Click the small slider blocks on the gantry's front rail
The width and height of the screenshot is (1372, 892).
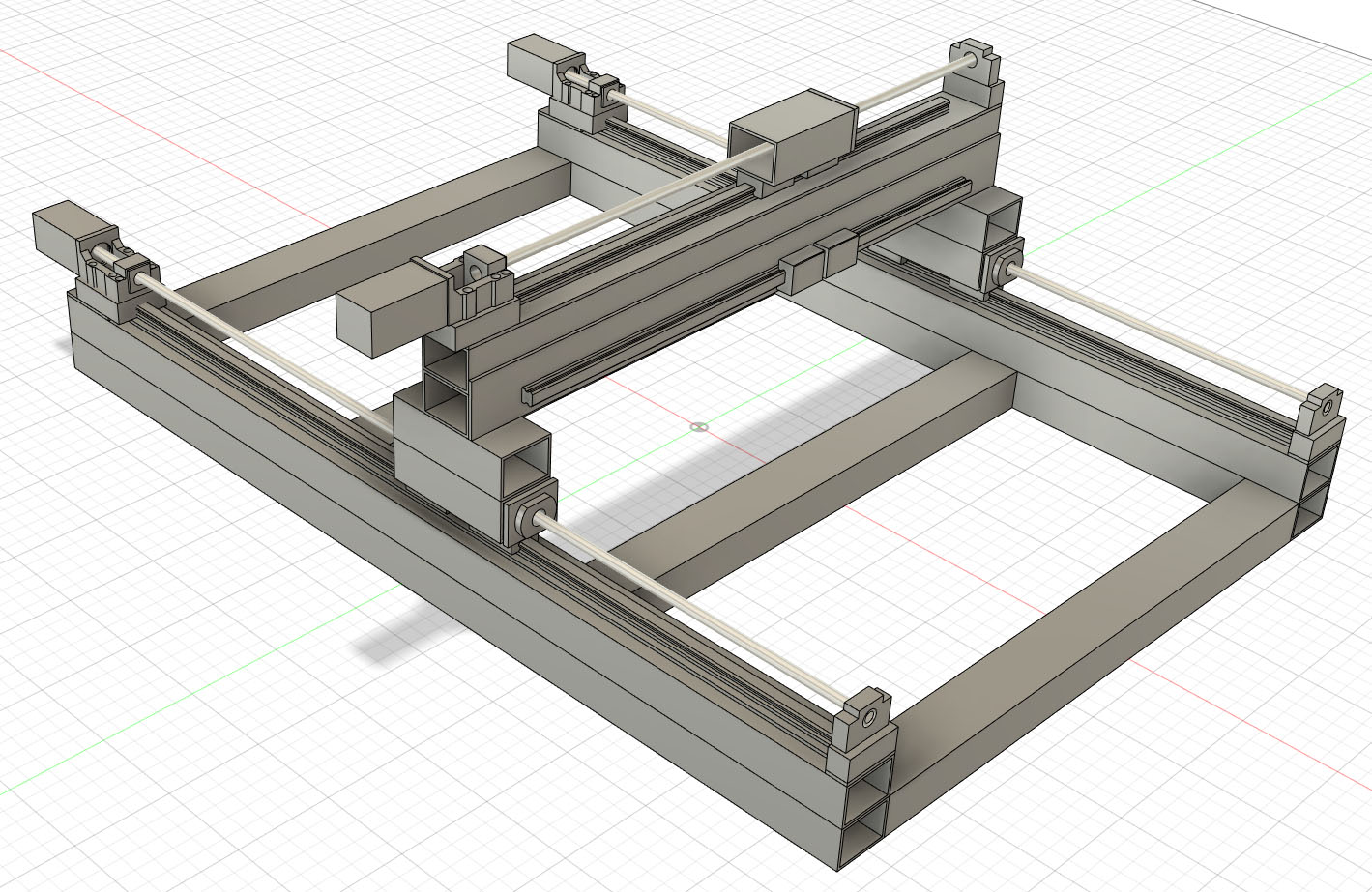click(818, 261)
